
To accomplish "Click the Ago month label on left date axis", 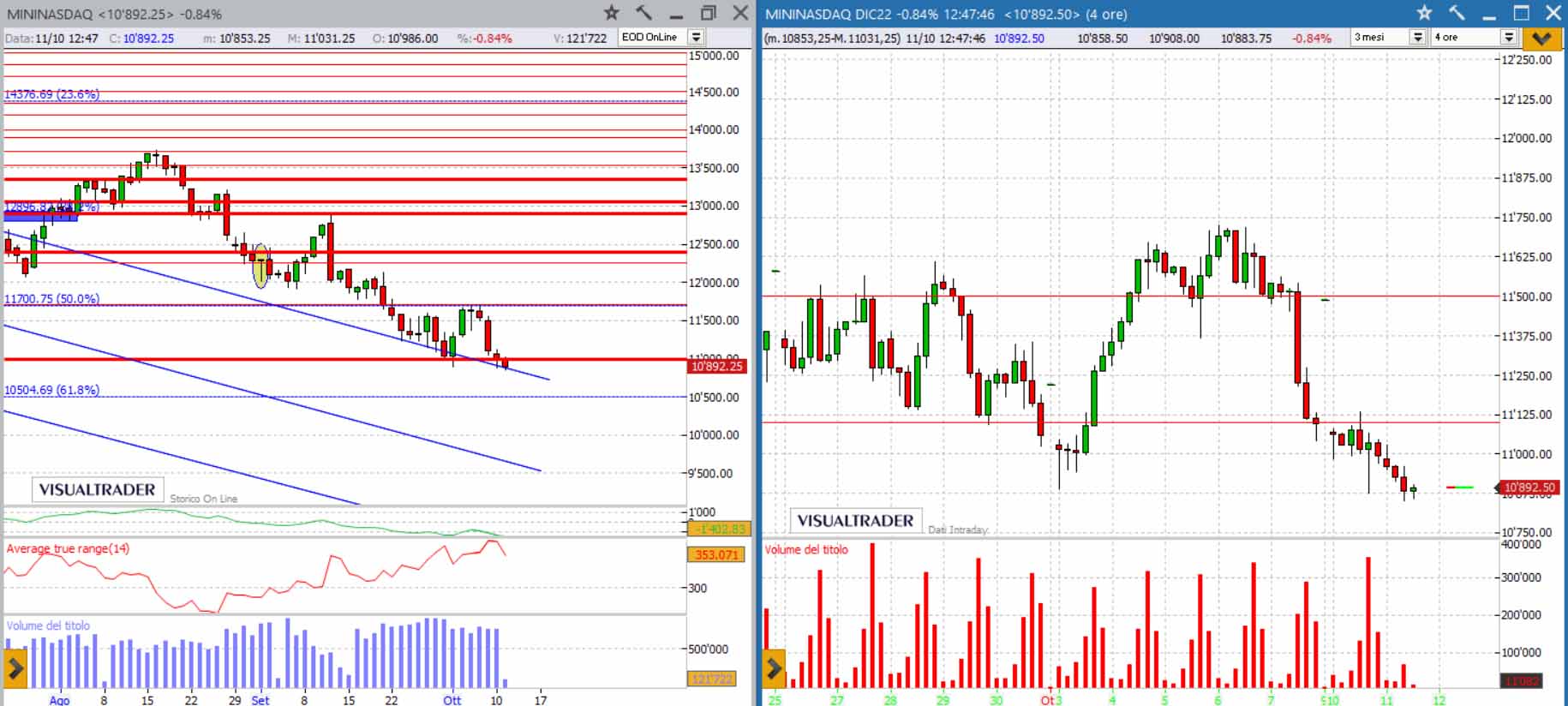I will [59, 700].
